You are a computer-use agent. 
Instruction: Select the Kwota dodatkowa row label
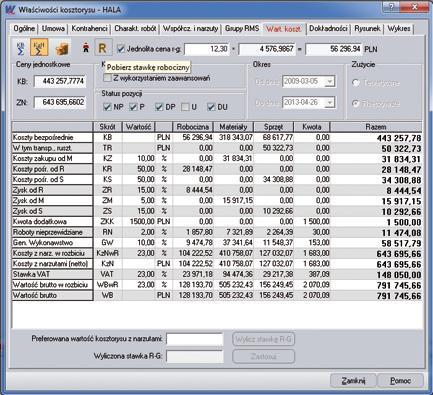52,221
